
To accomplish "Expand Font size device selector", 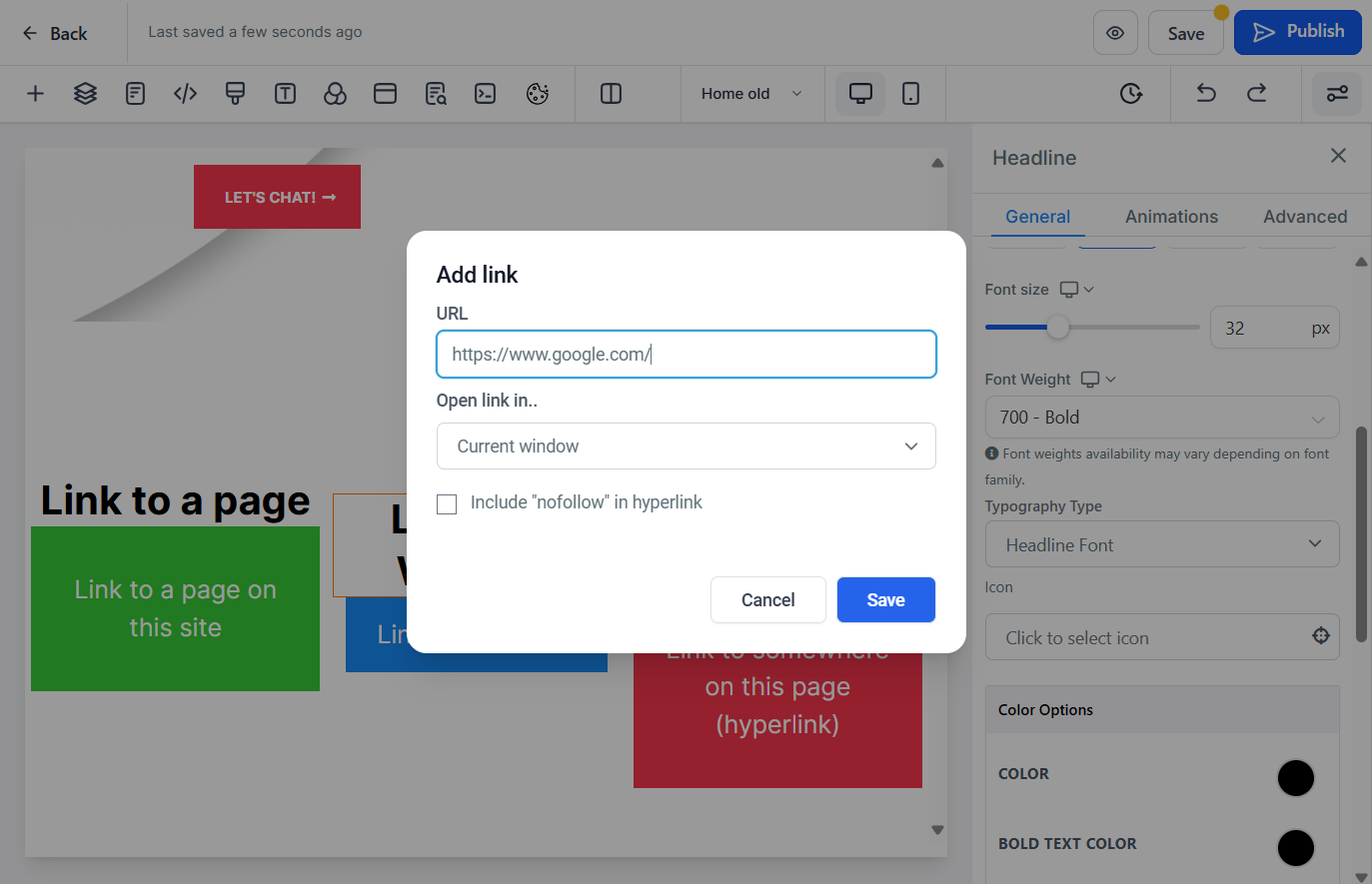I will 1077,290.
